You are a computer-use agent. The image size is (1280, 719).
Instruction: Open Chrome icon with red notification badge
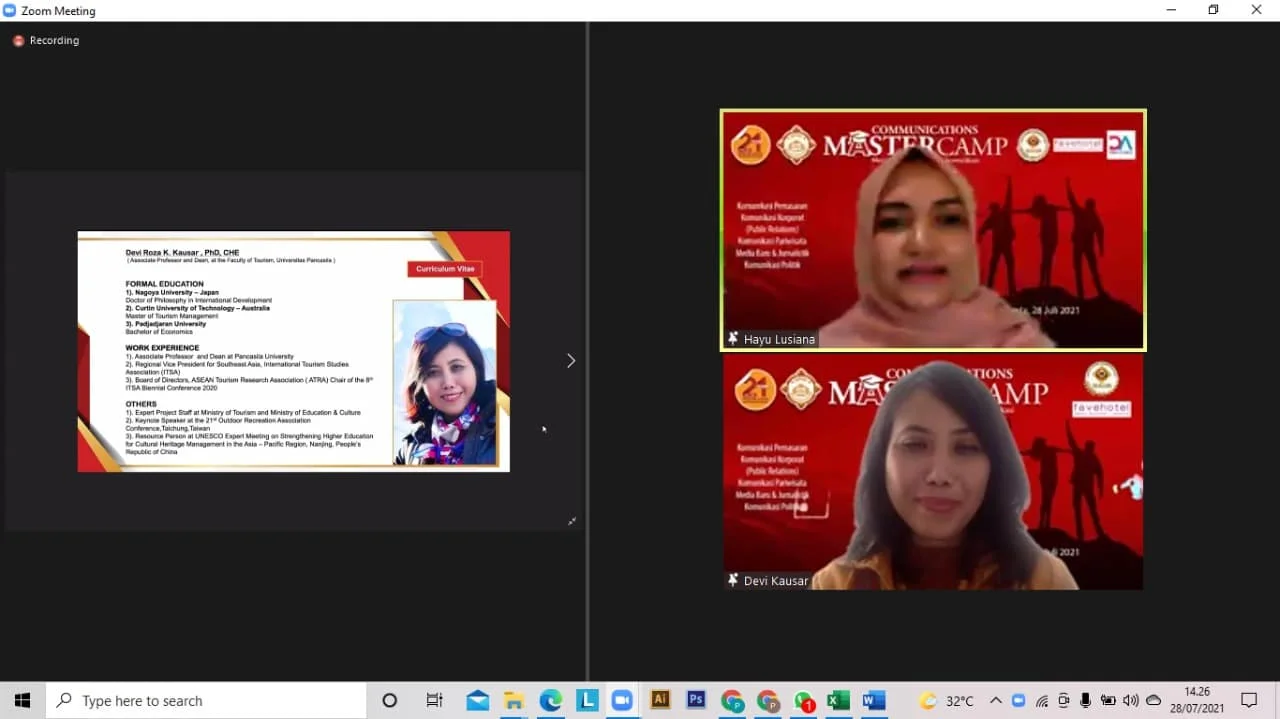[x=805, y=701]
